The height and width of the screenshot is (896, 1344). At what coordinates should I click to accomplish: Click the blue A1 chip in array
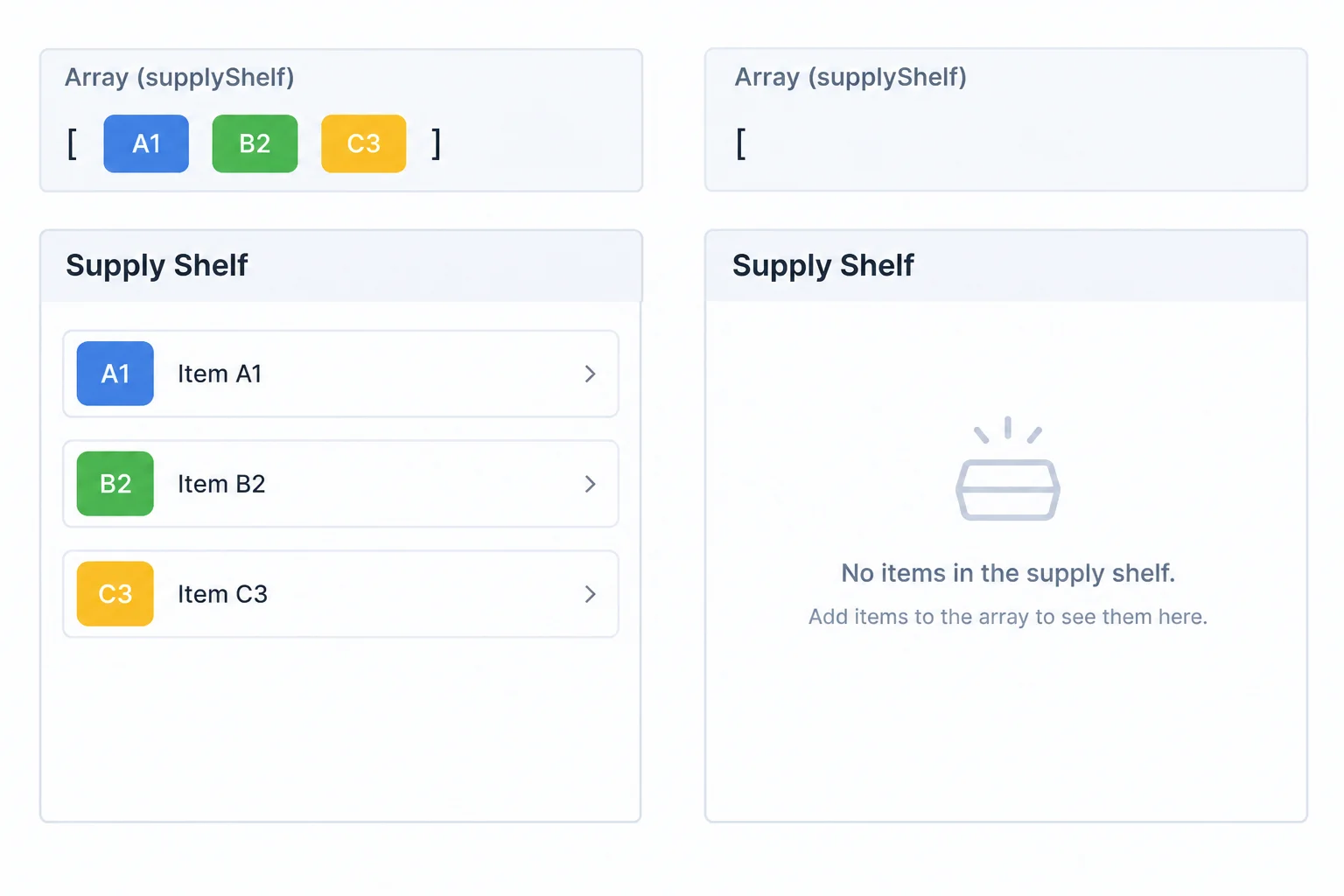click(x=146, y=143)
